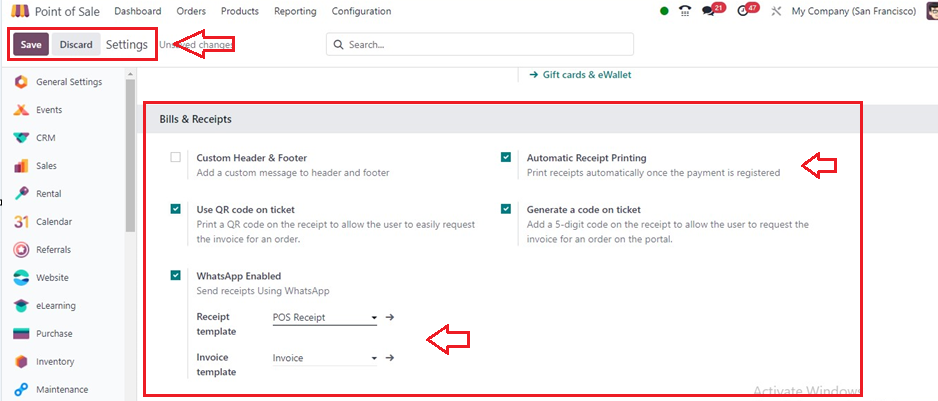This screenshot has height=401, width=938.
Task: Enable the Custom Header & Footer checkbox
Action: coord(175,157)
